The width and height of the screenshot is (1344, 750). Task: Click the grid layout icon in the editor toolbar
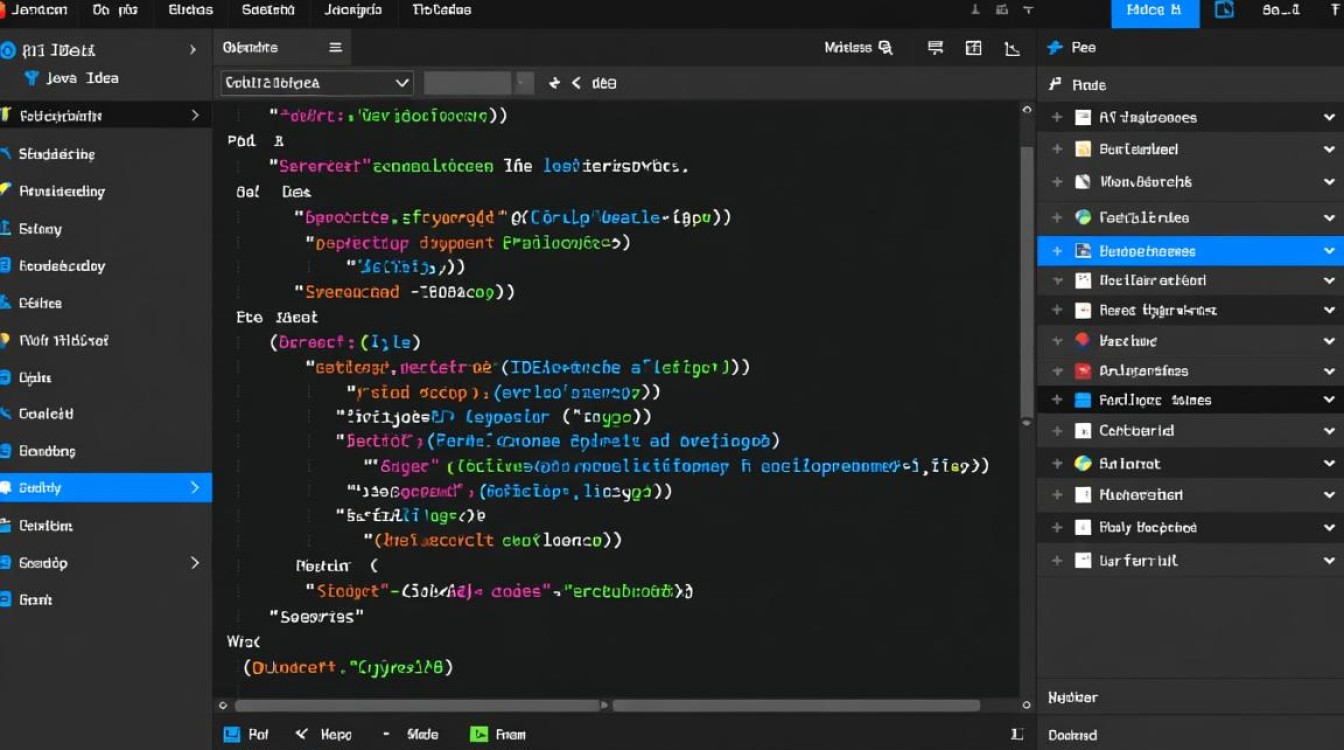tap(973, 48)
